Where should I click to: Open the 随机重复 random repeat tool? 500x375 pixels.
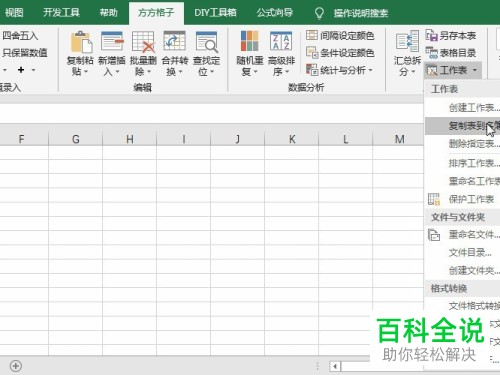pyautogui.click(x=250, y=53)
